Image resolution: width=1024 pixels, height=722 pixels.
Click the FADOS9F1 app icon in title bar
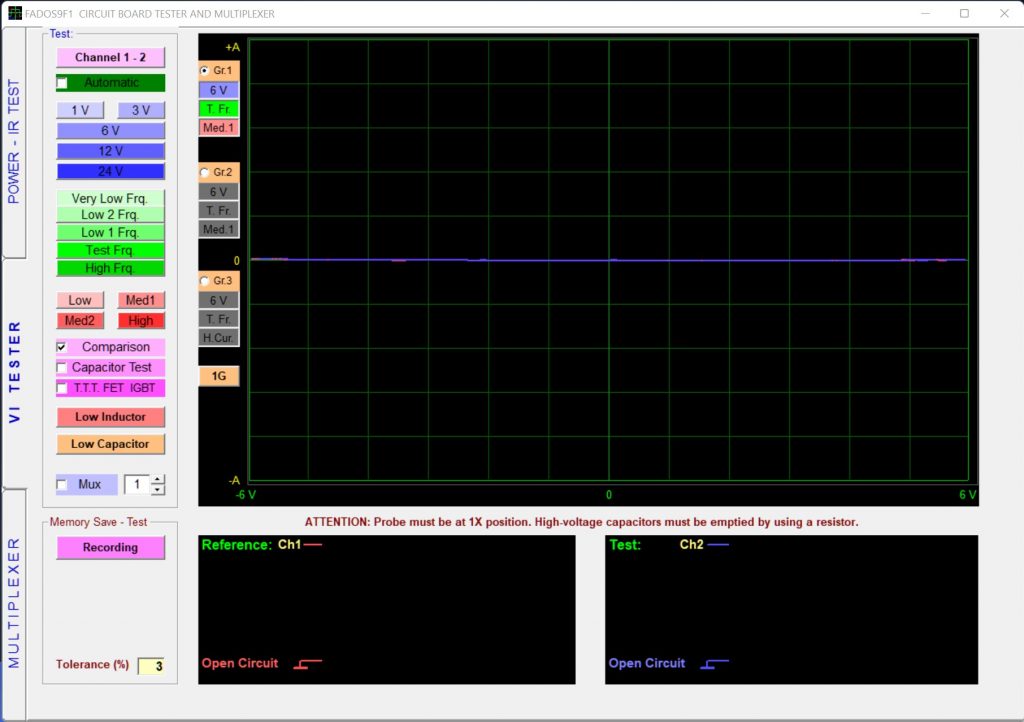tap(14, 13)
